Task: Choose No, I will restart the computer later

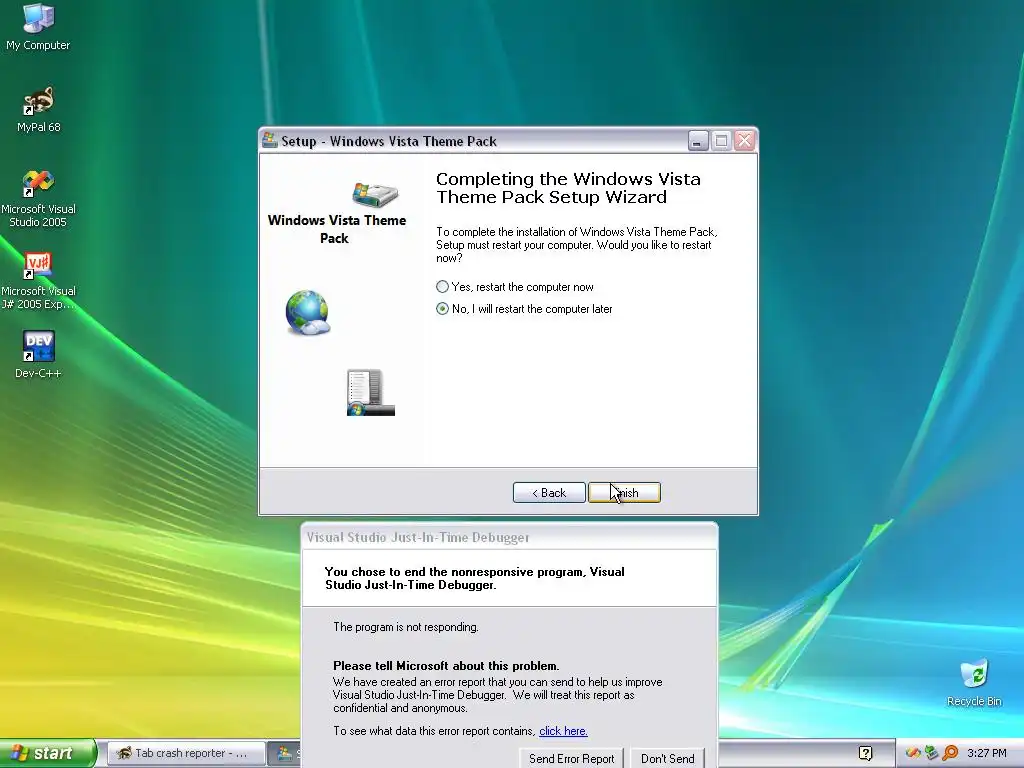Action: pyautogui.click(x=524, y=309)
